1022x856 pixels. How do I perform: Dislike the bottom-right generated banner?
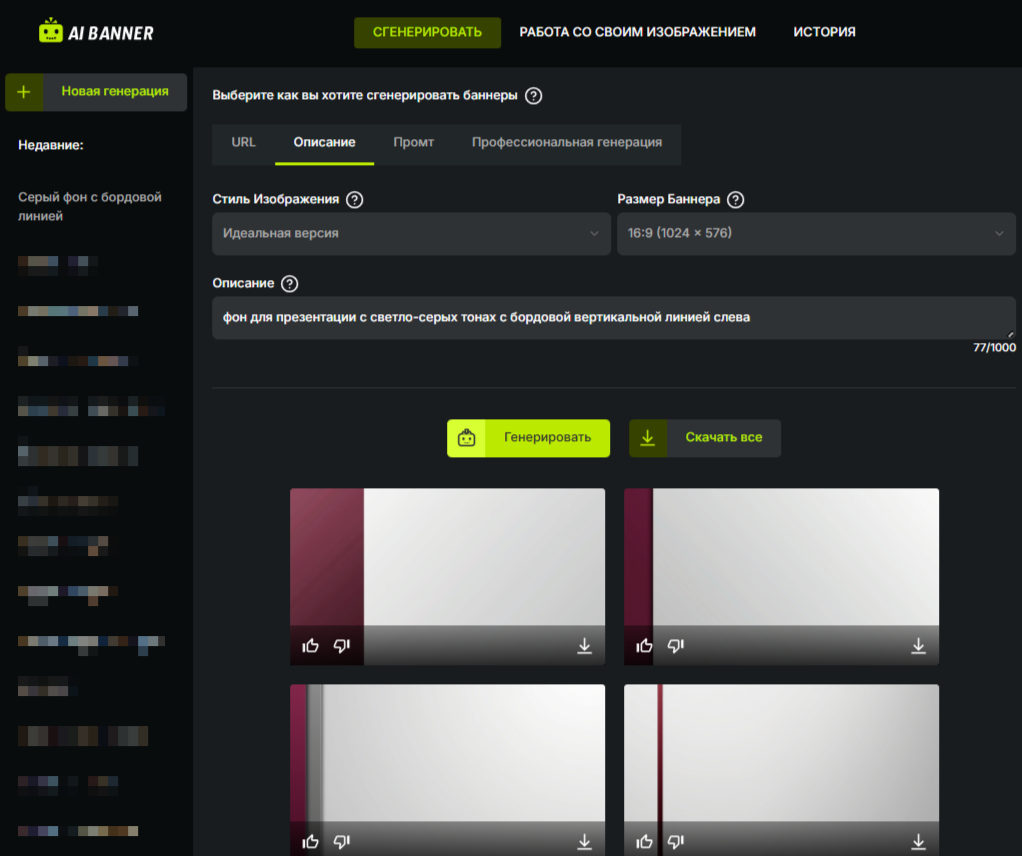676,841
